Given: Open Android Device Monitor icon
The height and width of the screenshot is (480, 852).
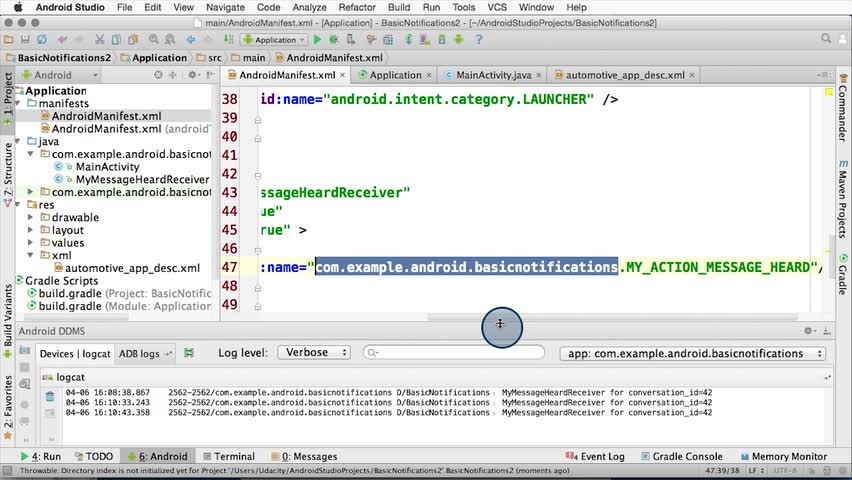Looking at the screenshot, I should [459, 40].
